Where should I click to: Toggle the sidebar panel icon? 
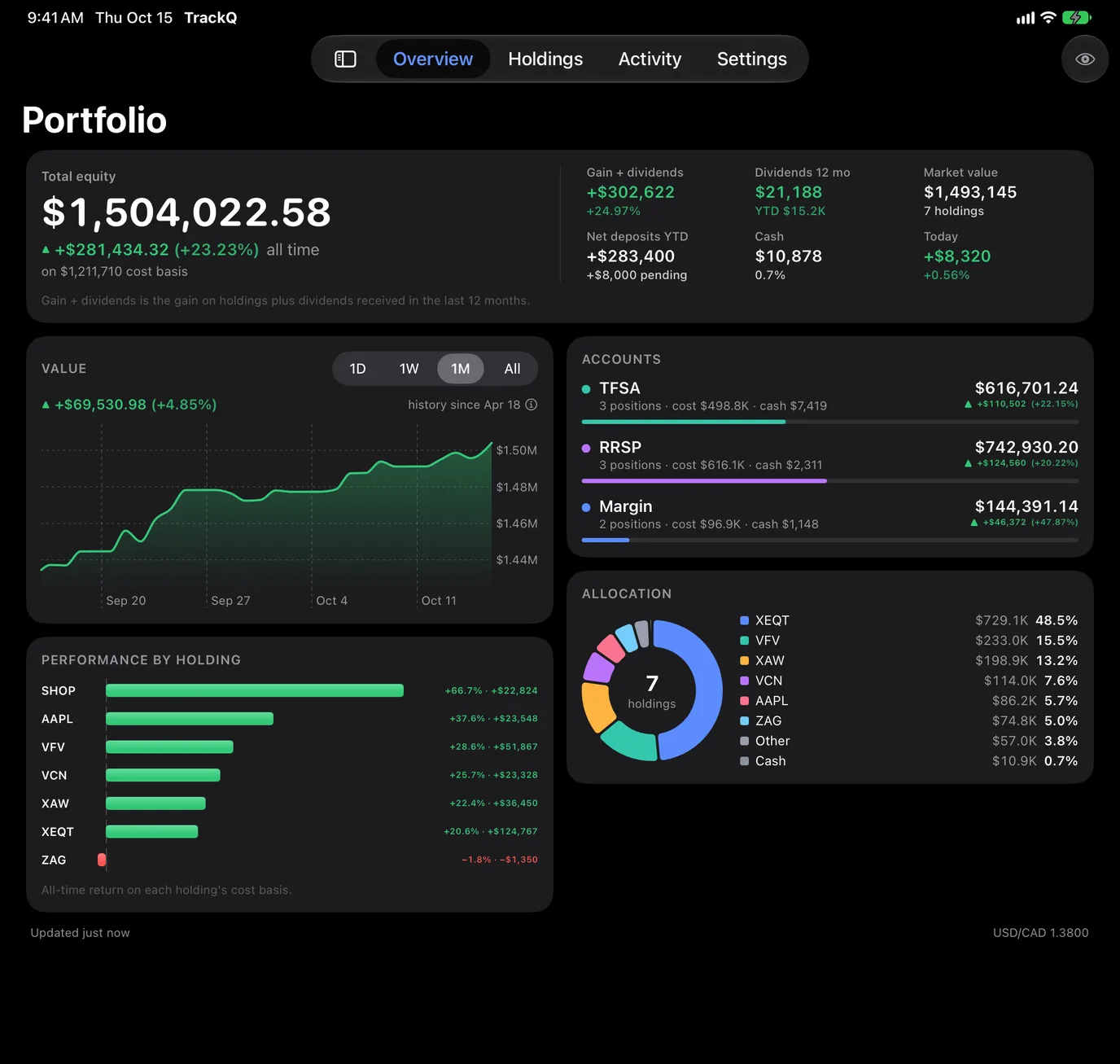(x=345, y=59)
